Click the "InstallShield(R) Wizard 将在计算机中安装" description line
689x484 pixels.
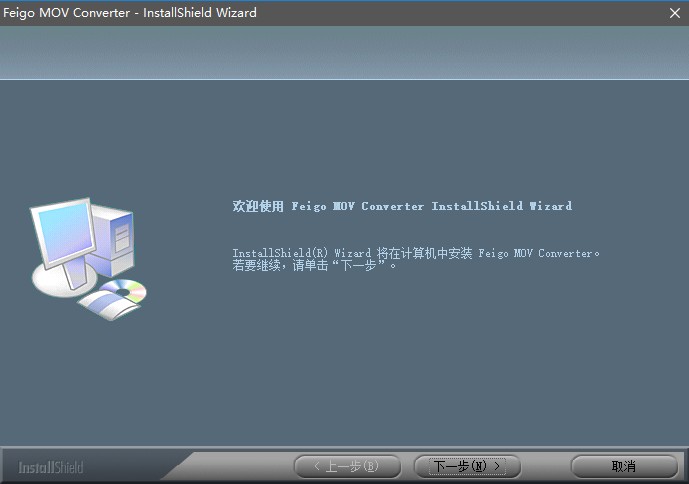pos(352,253)
